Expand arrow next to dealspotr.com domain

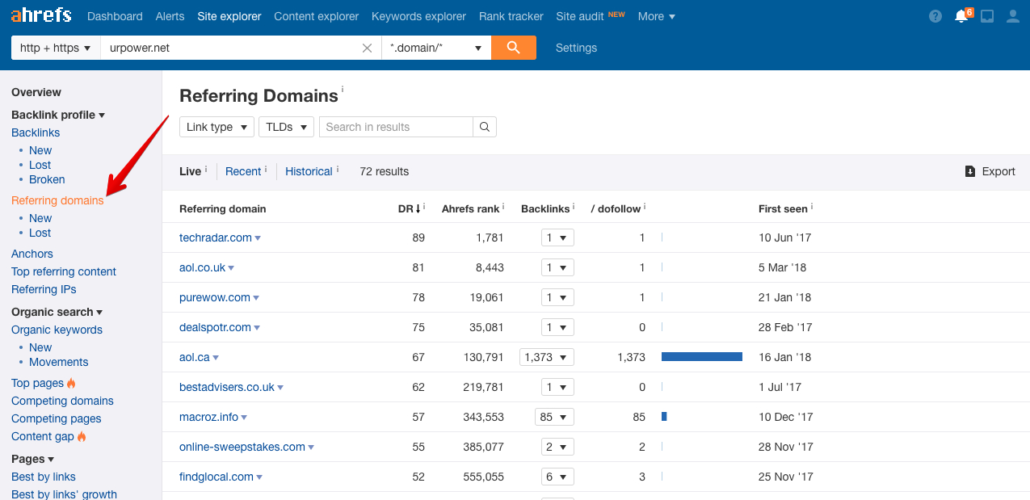258,328
